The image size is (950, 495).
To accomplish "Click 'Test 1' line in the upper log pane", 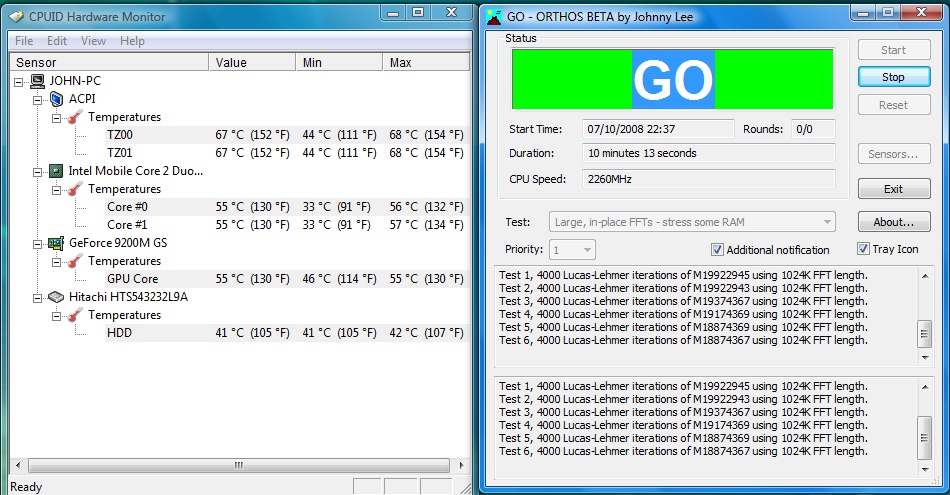I will point(683,275).
